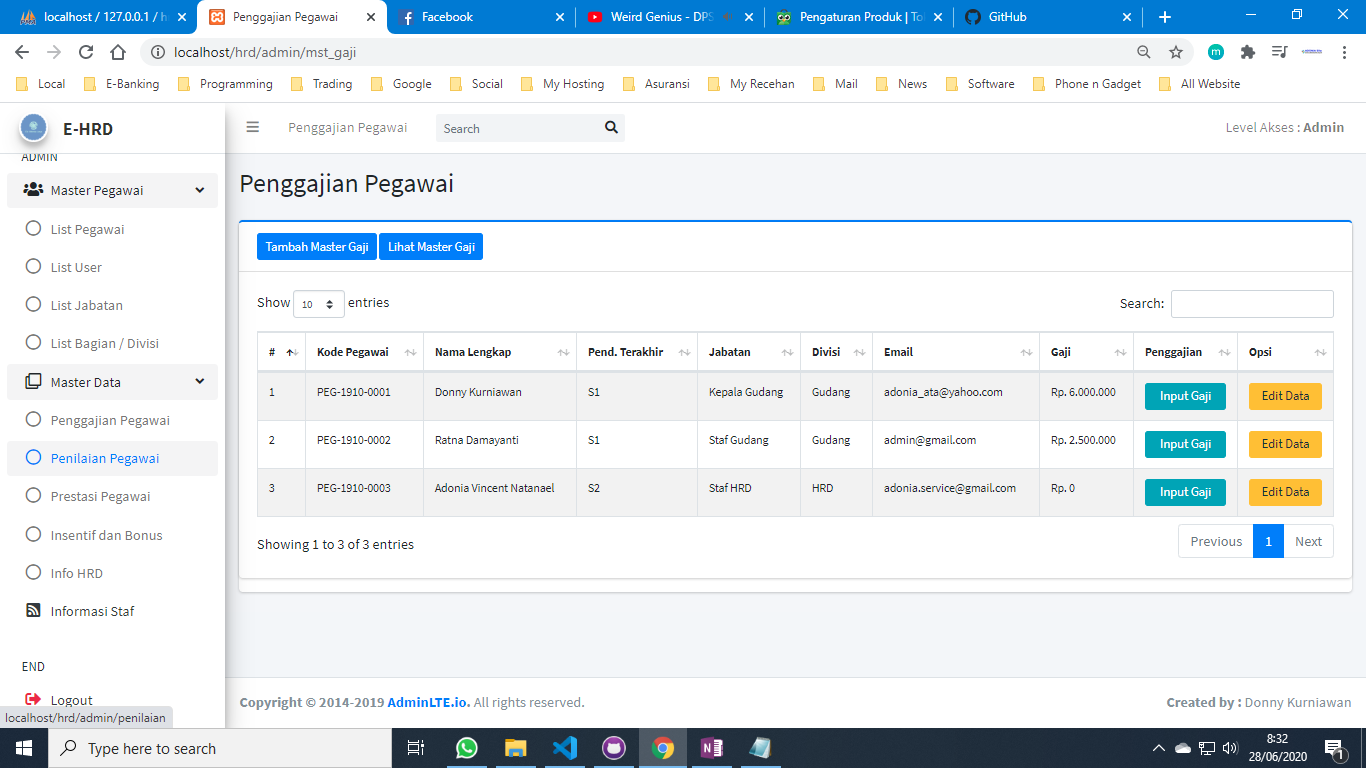Collapse the Master Data sidebar section
The height and width of the screenshot is (768, 1366).
pos(200,381)
